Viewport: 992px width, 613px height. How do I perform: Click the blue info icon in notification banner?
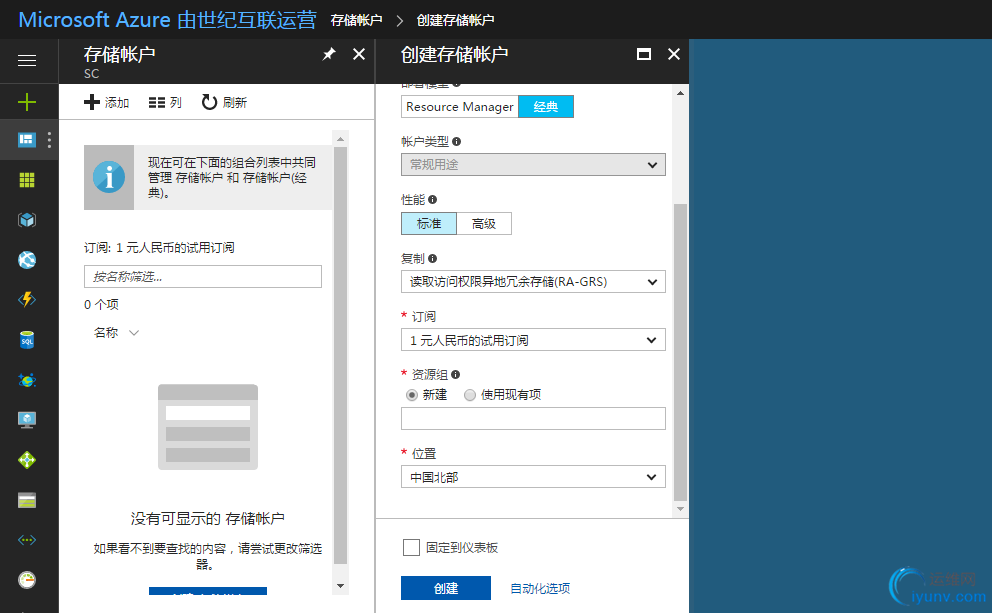(x=109, y=177)
